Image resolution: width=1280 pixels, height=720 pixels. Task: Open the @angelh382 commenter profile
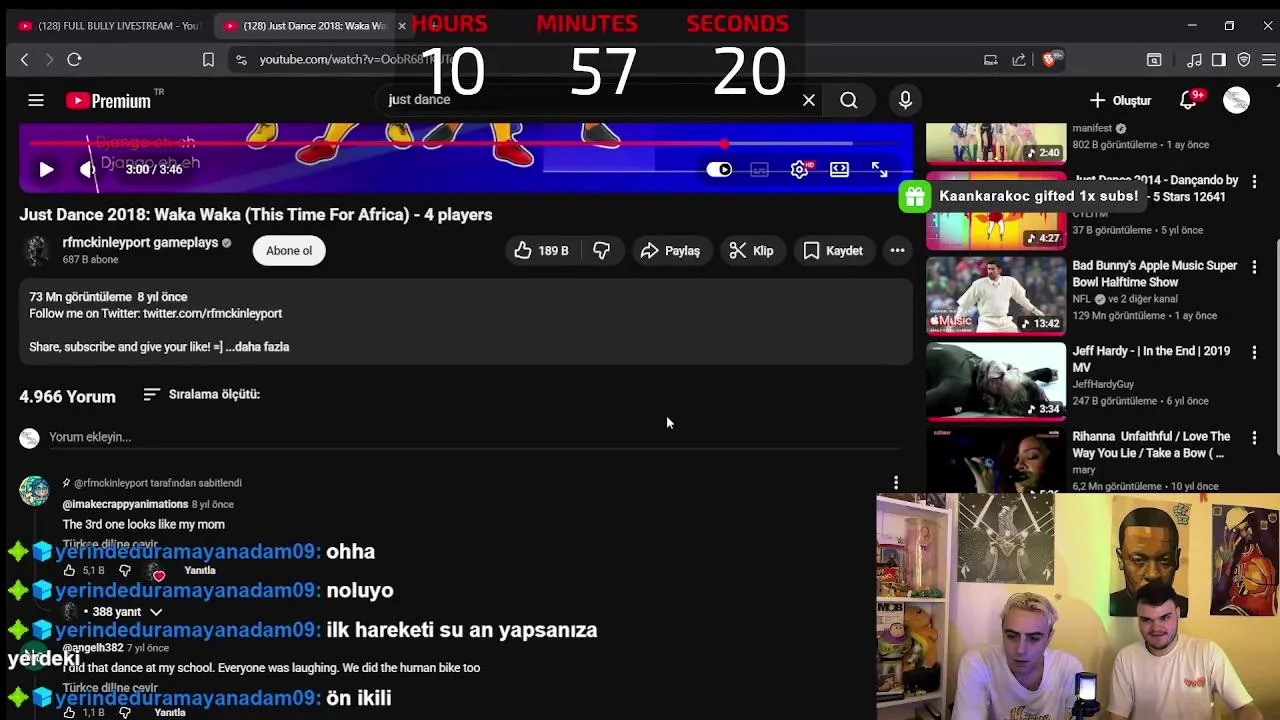click(x=93, y=648)
